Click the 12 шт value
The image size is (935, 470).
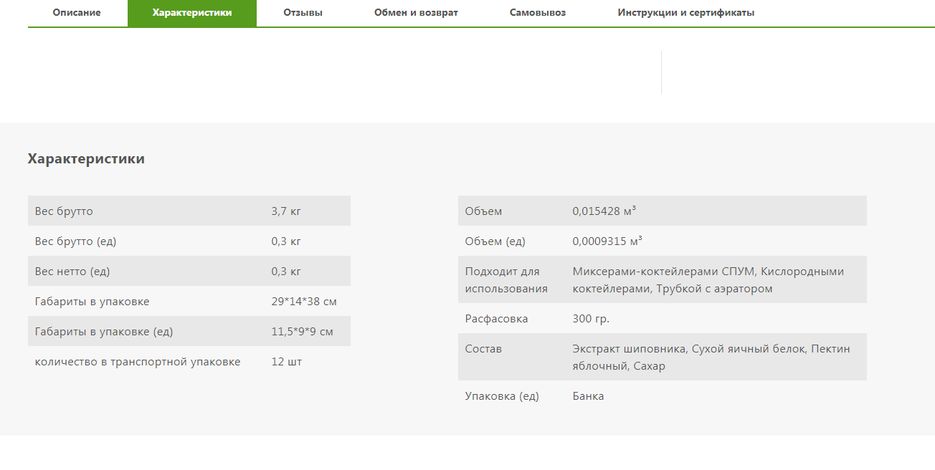click(287, 362)
